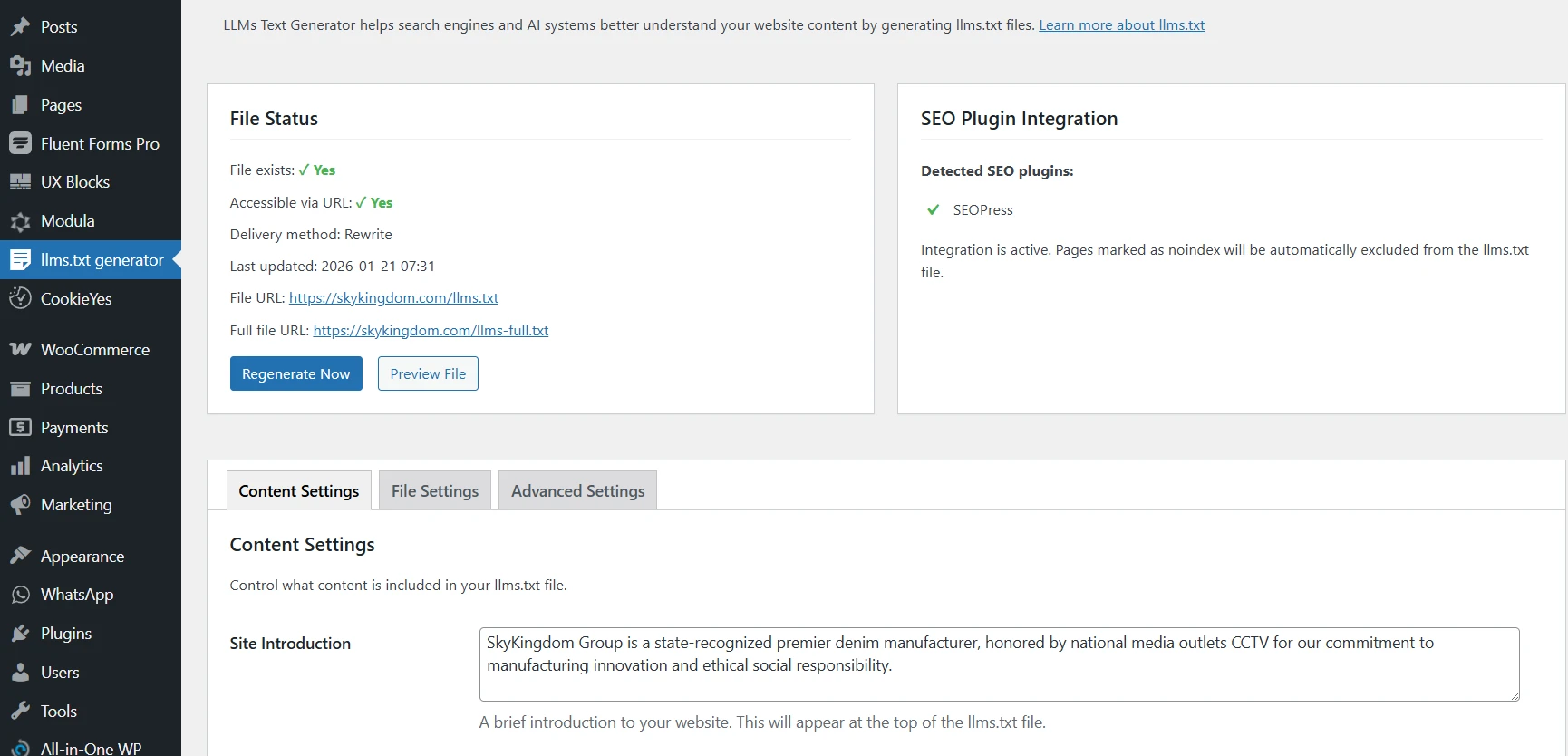Select the Content Settings tab

(x=298, y=490)
